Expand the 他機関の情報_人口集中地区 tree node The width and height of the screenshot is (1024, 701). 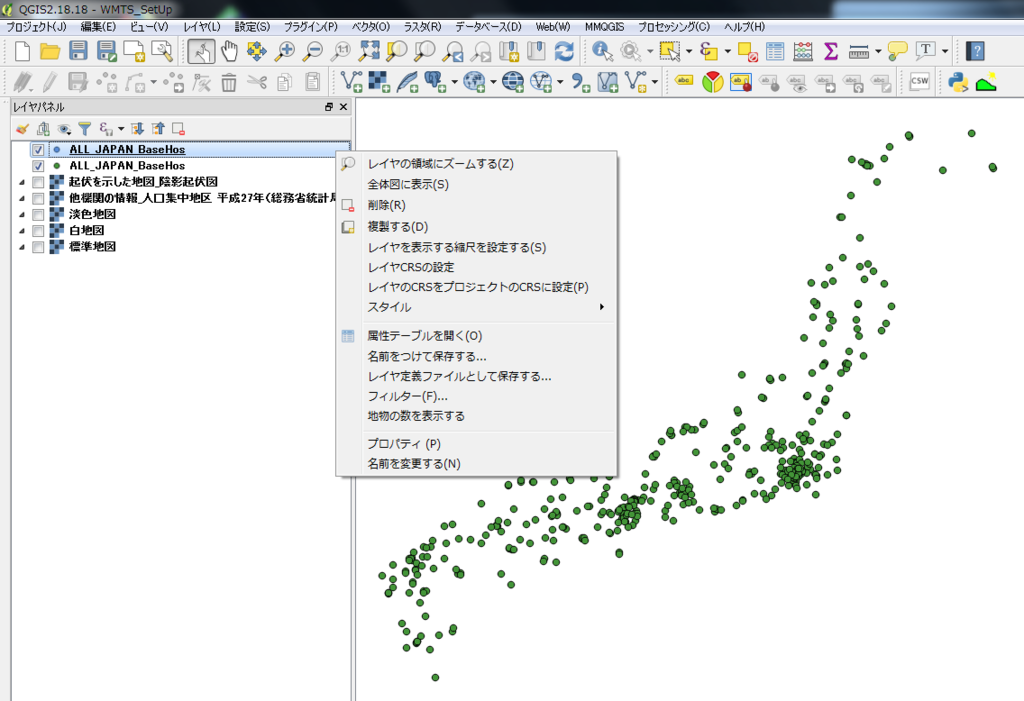[x=22, y=199]
